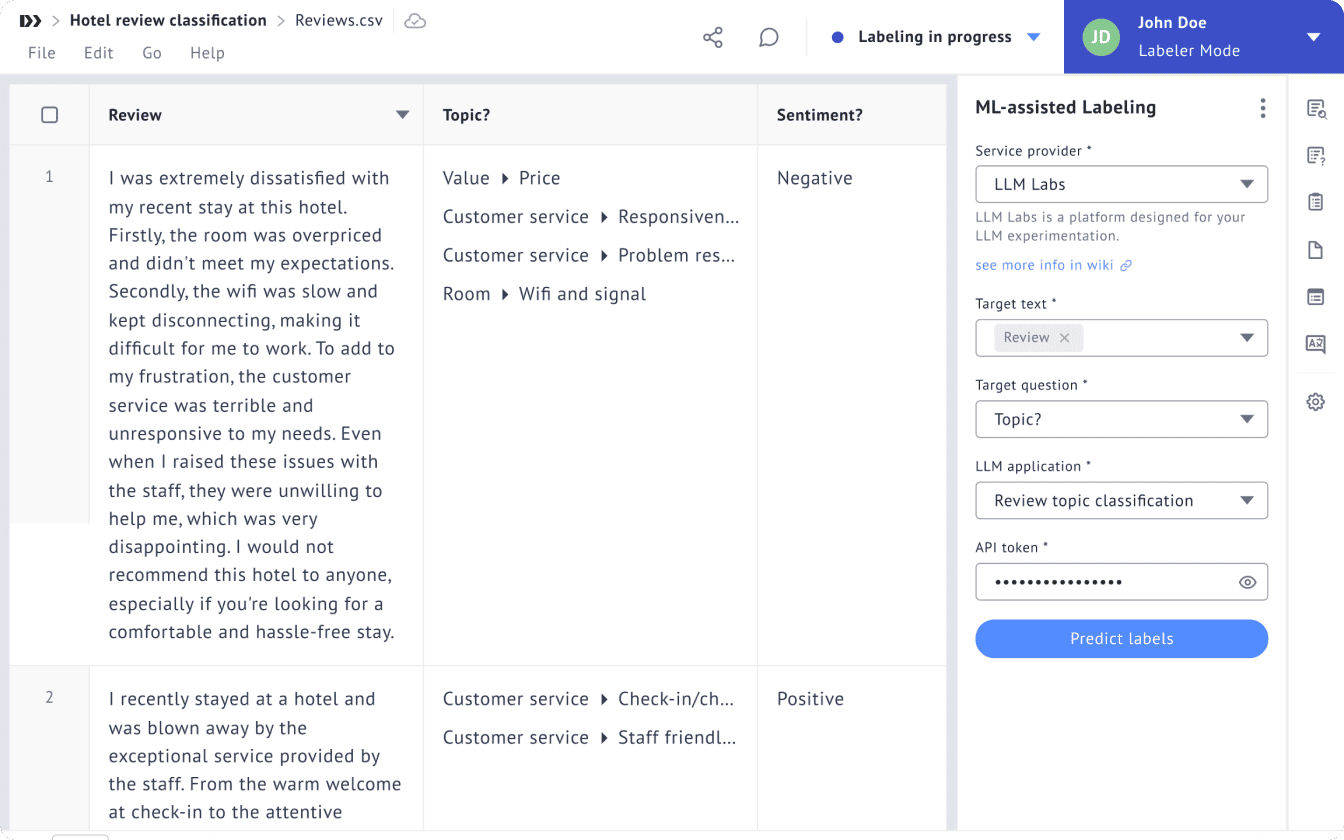
Task: Click external link icon next to wiki link
Action: pyautogui.click(x=1126, y=266)
